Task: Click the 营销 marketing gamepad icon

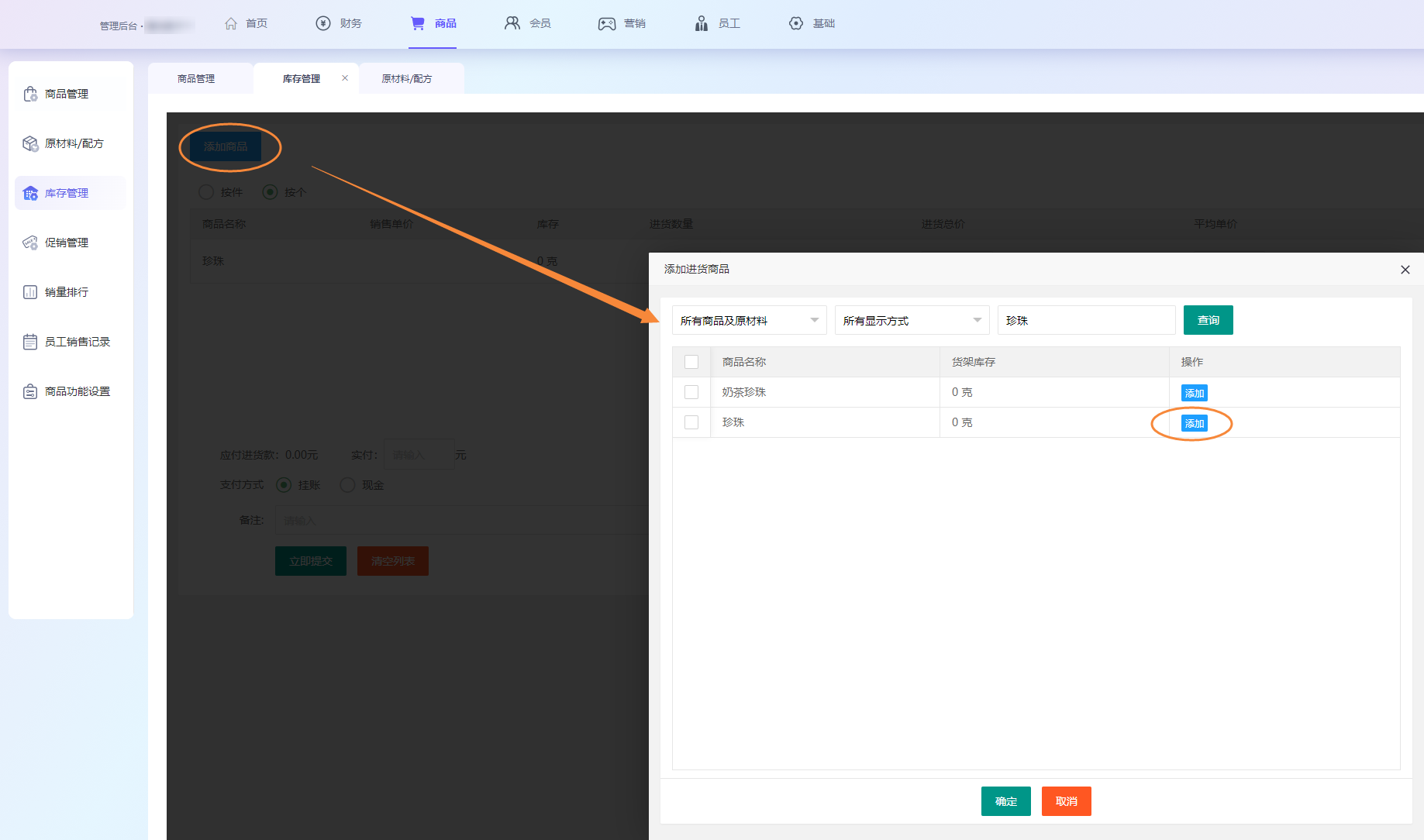Action: (x=606, y=24)
